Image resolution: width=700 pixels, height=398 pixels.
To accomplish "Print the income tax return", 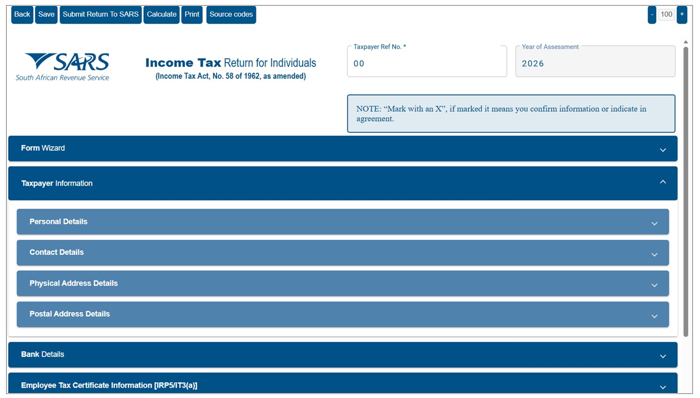I will (x=192, y=15).
